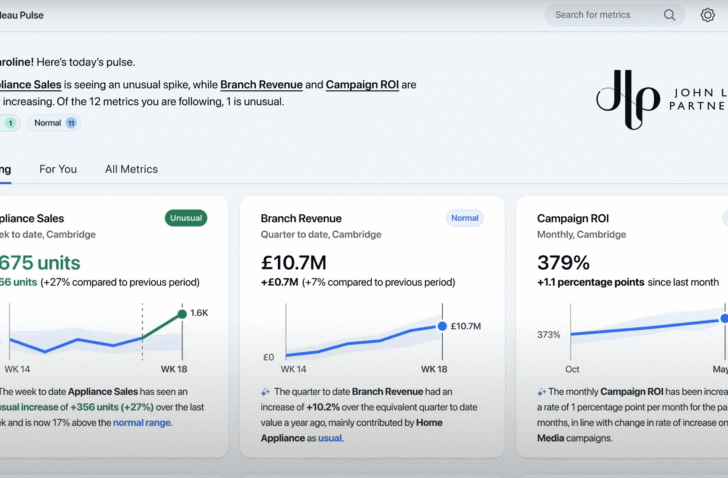Image resolution: width=728 pixels, height=478 pixels.
Task: Click the 'normal range' link
Action: [x=142, y=423]
